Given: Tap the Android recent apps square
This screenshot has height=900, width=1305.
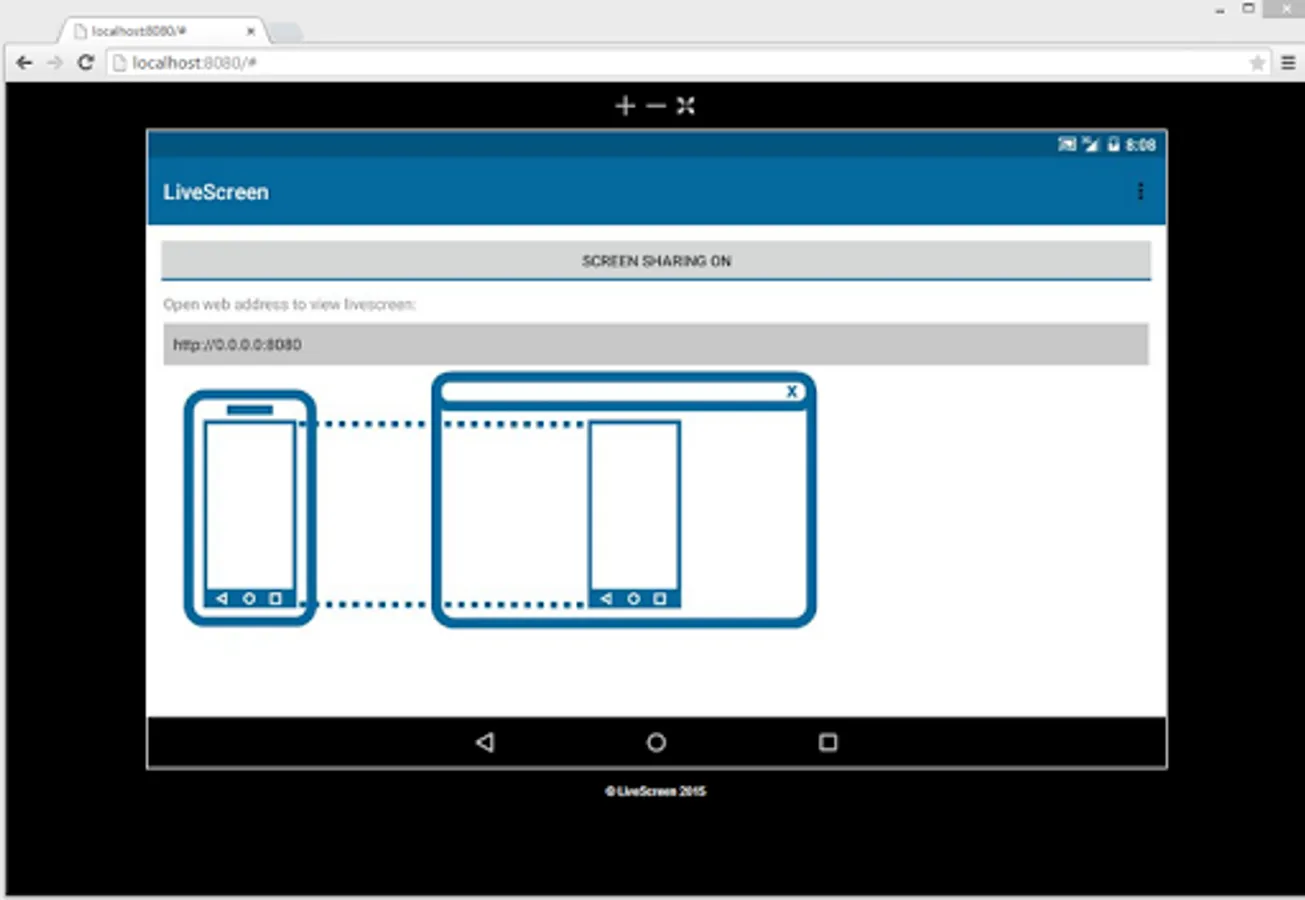Looking at the screenshot, I should 828,742.
